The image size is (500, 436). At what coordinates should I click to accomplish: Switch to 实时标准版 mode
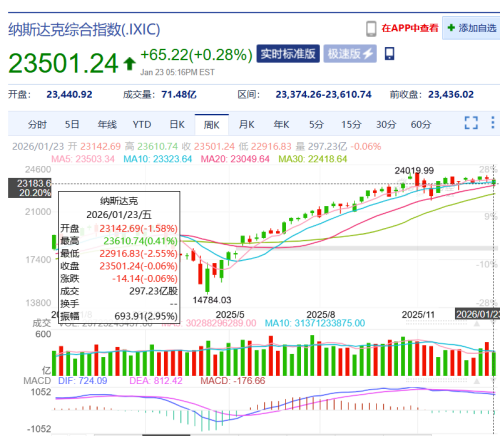288,54
